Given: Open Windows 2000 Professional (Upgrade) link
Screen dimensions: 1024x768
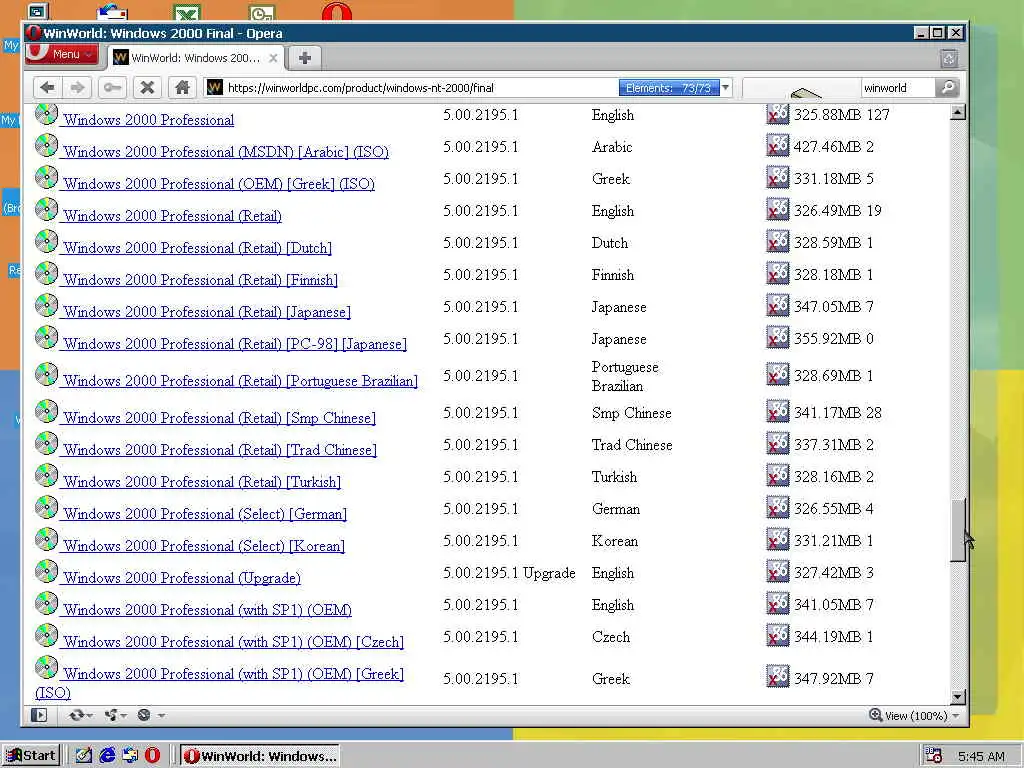Looking at the screenshot, I should coord(182,578).
